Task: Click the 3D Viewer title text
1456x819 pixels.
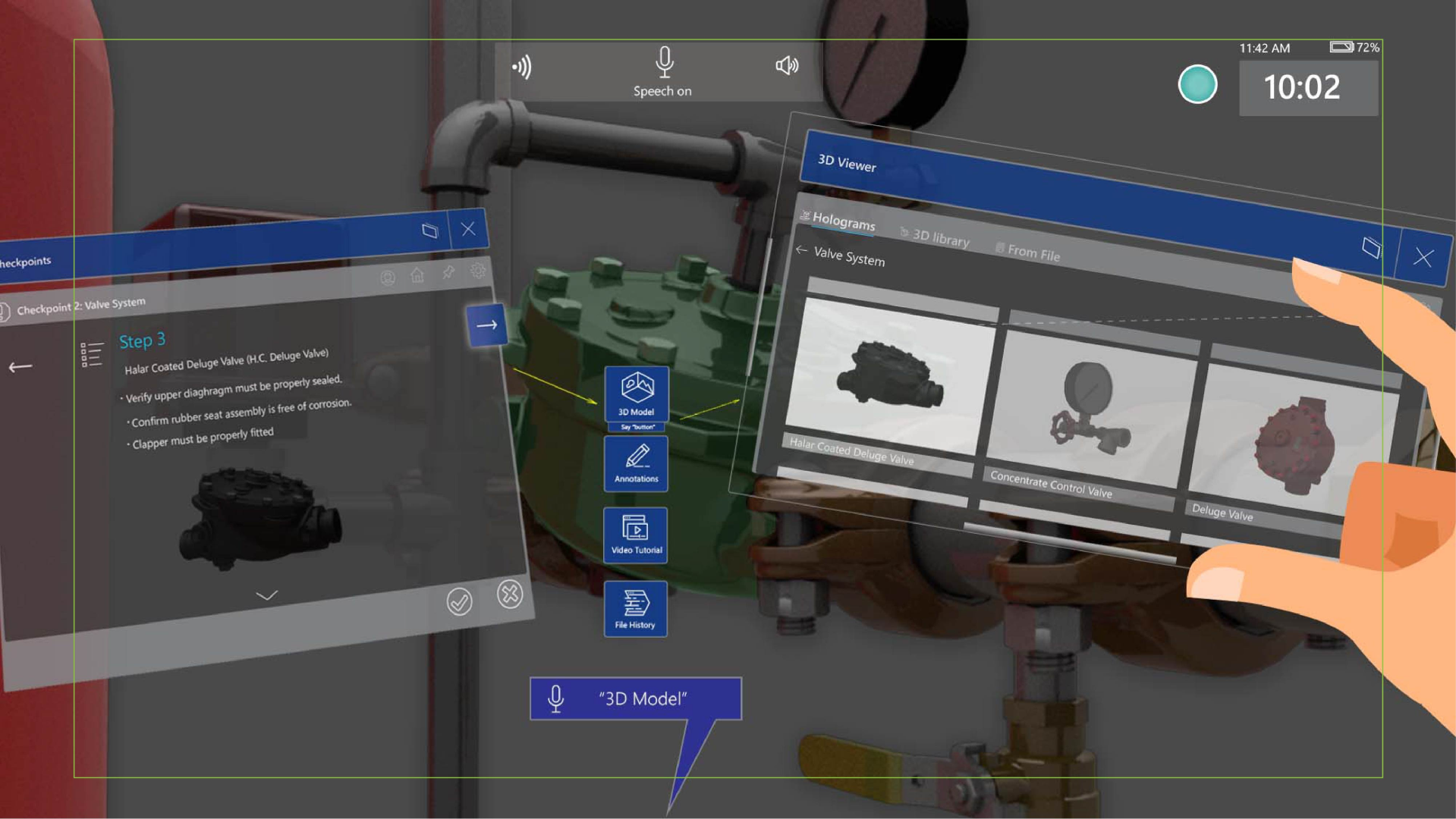Action: click(847, 162)
